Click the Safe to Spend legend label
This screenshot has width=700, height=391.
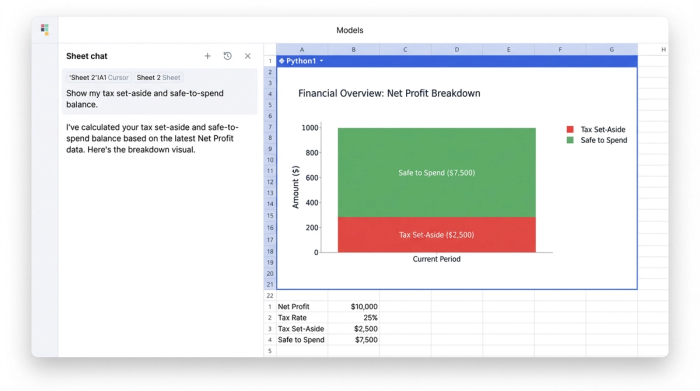pos(604,140)
